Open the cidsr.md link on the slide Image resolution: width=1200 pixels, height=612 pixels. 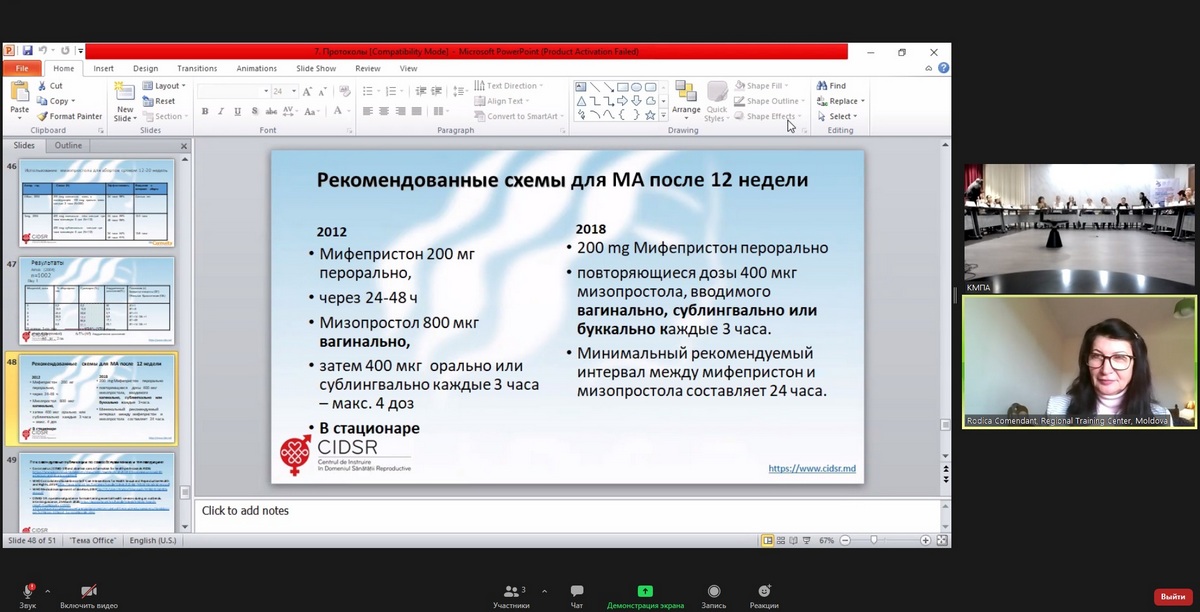[x=811, y=468]
